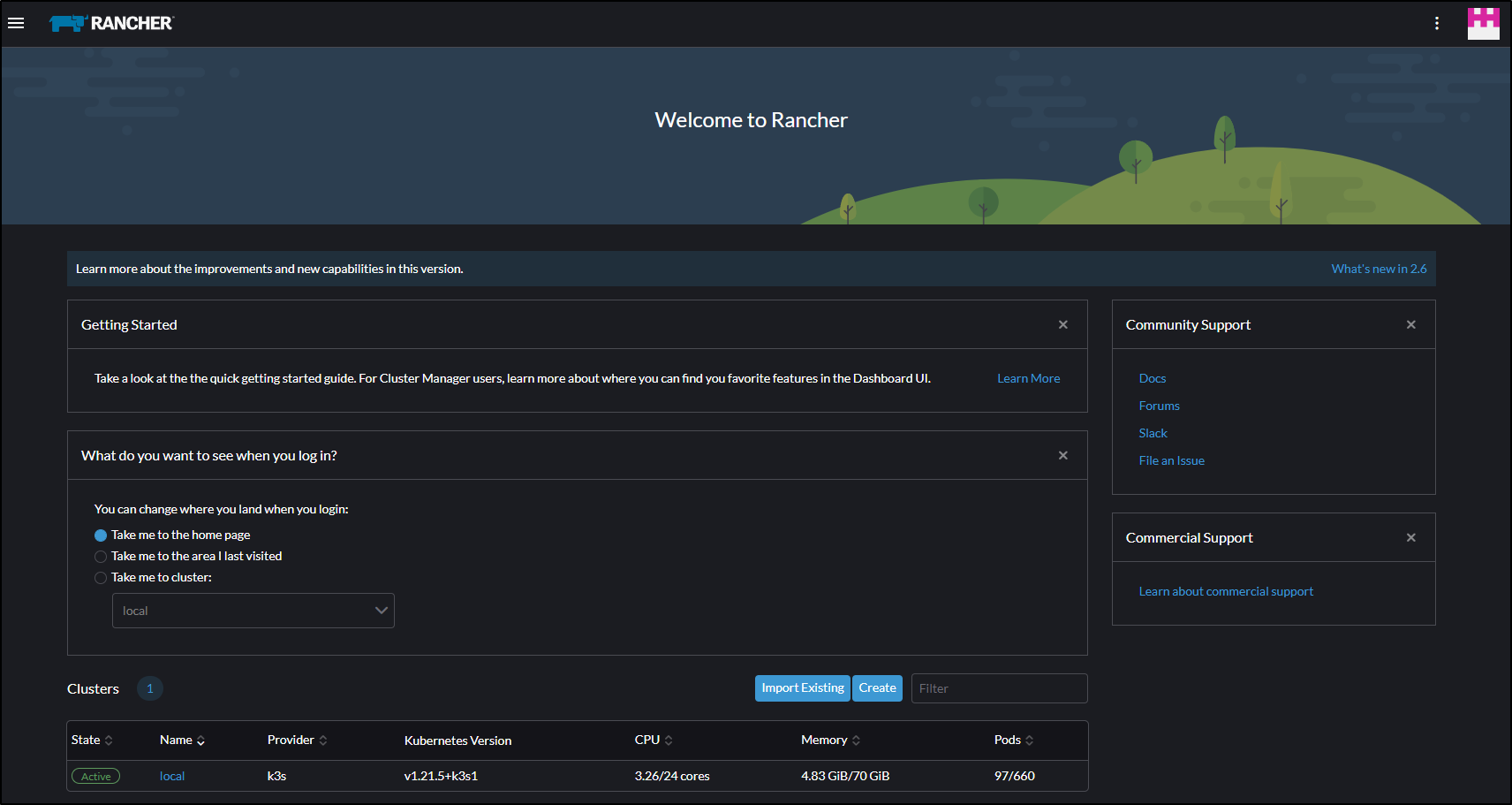Click the Rancher logo

coord(111,23)
